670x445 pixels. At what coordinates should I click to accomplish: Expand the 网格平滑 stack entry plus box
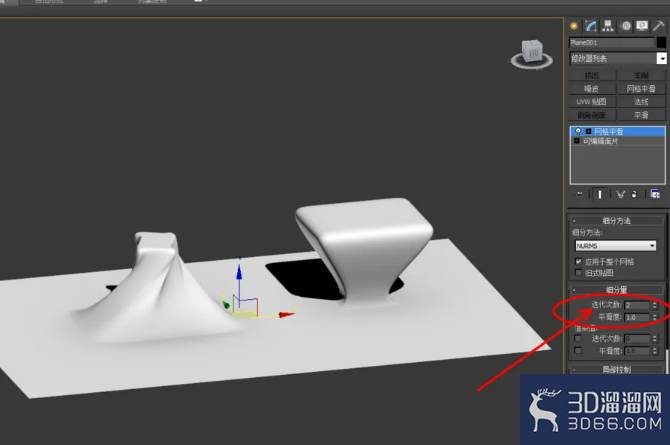pos(588,131)
